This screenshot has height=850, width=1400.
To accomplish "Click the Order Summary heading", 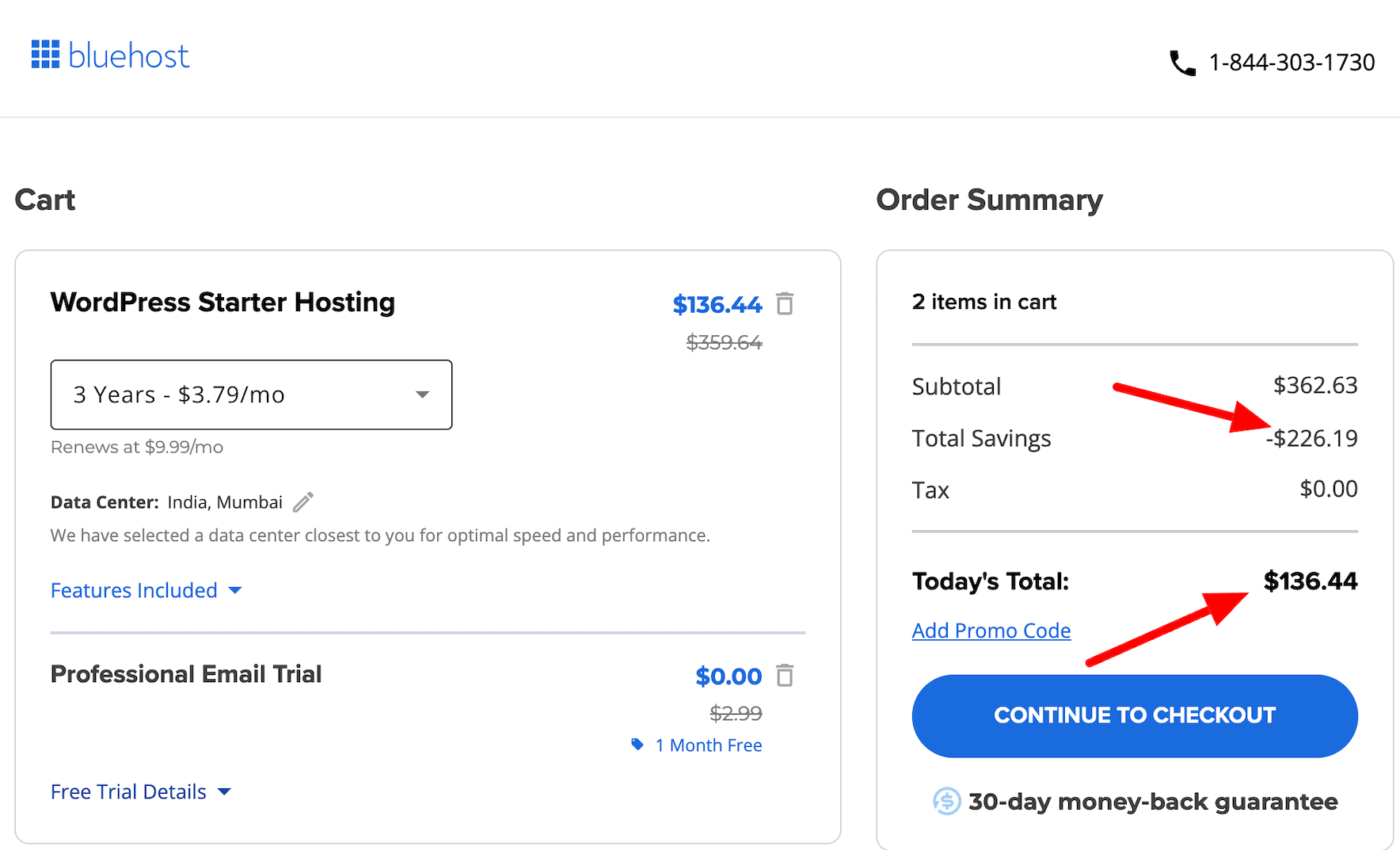I will tap(988, 200).
